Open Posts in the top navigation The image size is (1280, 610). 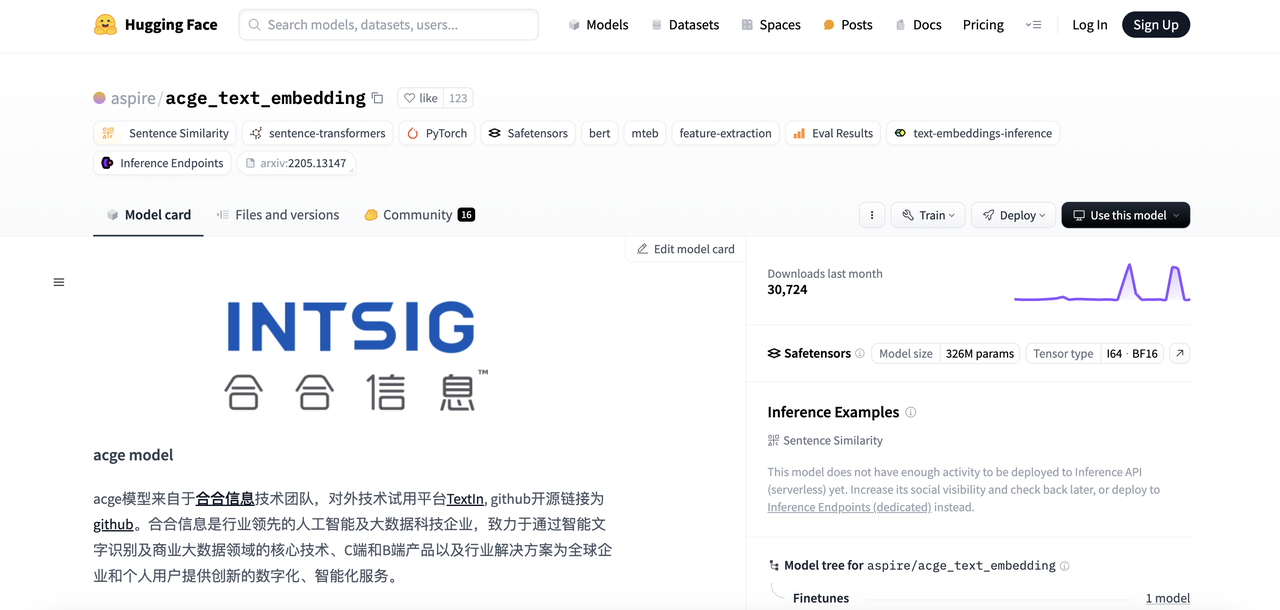click(x=847, y=25)
